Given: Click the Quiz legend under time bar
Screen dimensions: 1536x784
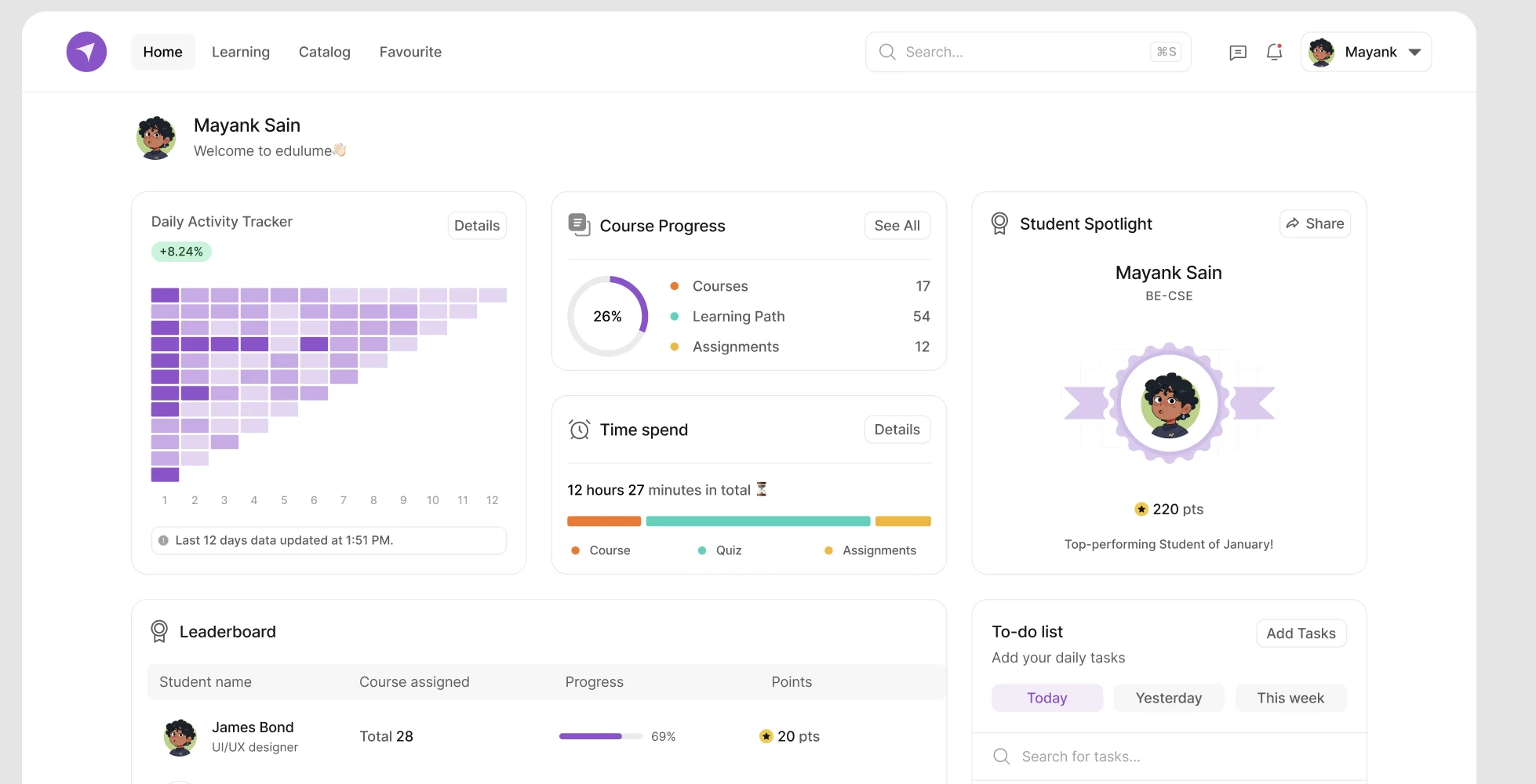Looking at the screenshot, I should pos(720,550).
